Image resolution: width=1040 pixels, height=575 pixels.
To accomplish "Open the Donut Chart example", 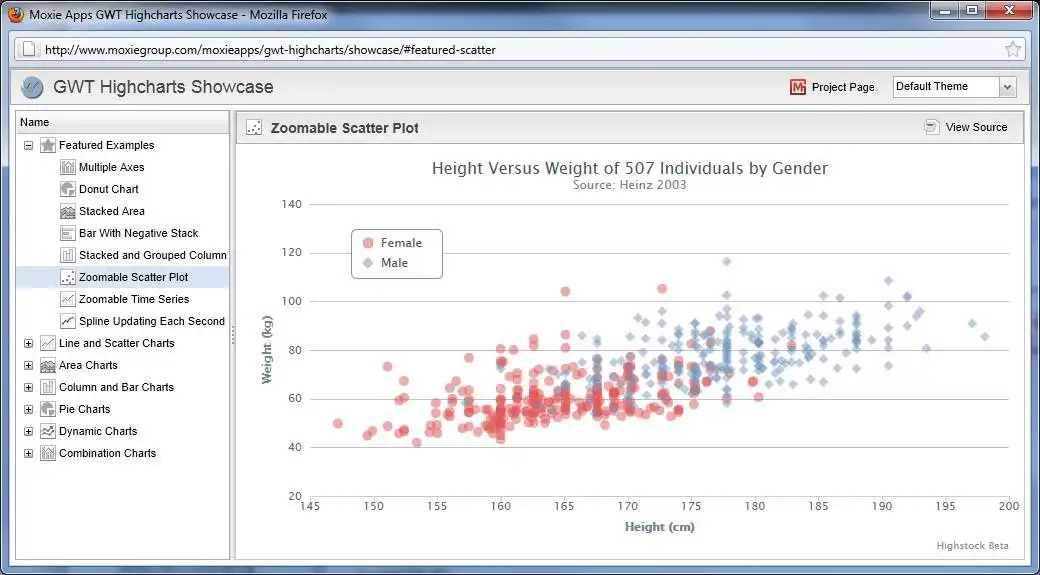I will coord(109,189).
